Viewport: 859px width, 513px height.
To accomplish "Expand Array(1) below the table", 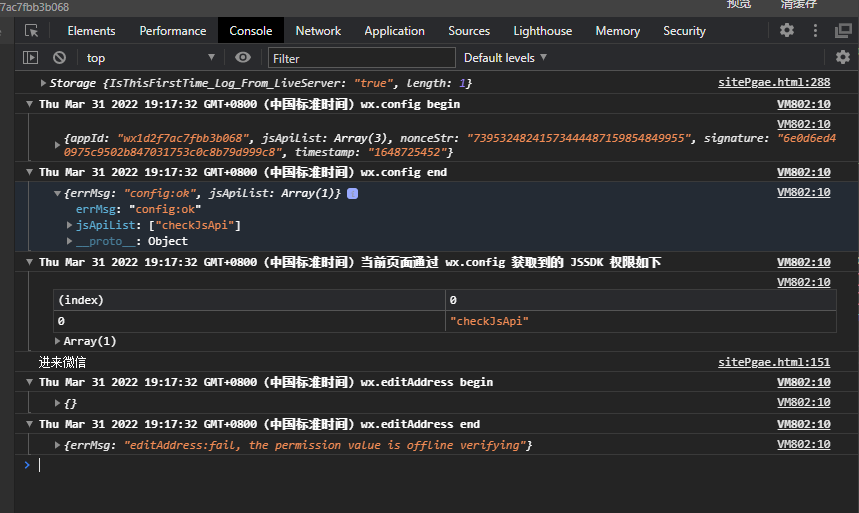I will coord(57,341).
